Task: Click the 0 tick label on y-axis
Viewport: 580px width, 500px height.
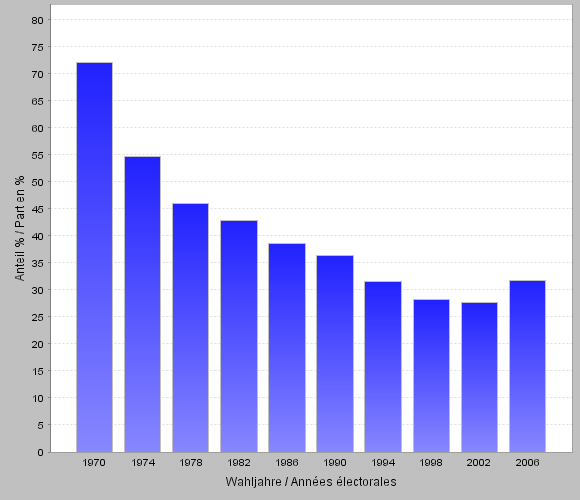Action: point(40,452)
